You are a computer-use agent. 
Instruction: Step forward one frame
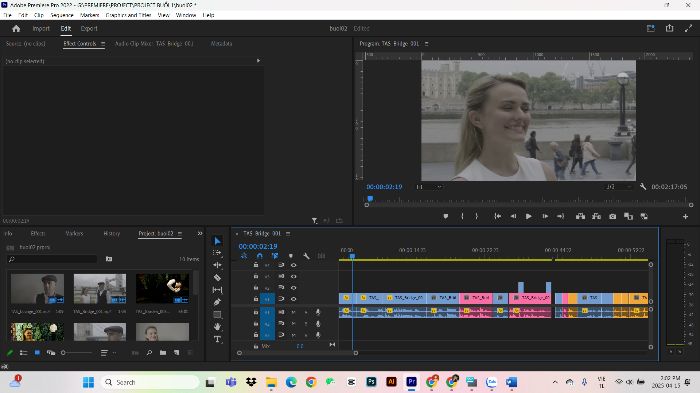545,216
